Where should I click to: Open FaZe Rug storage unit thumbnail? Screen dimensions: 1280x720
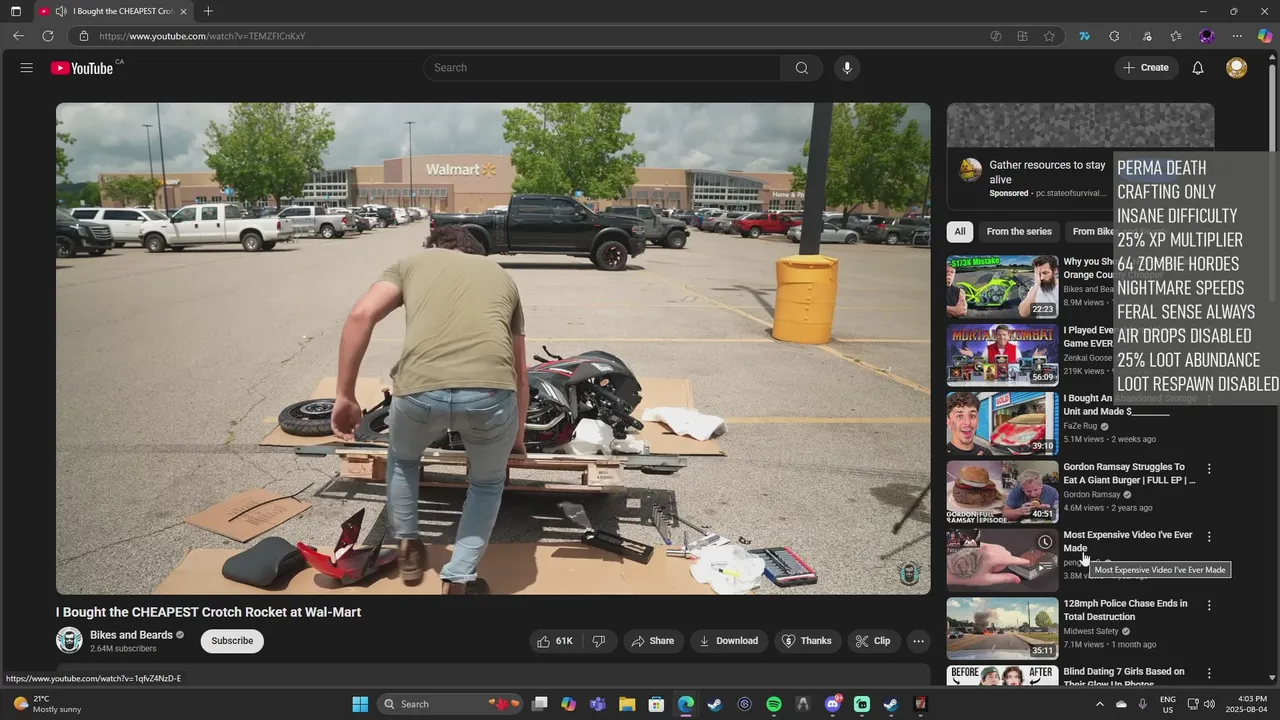coord(1002,423)
